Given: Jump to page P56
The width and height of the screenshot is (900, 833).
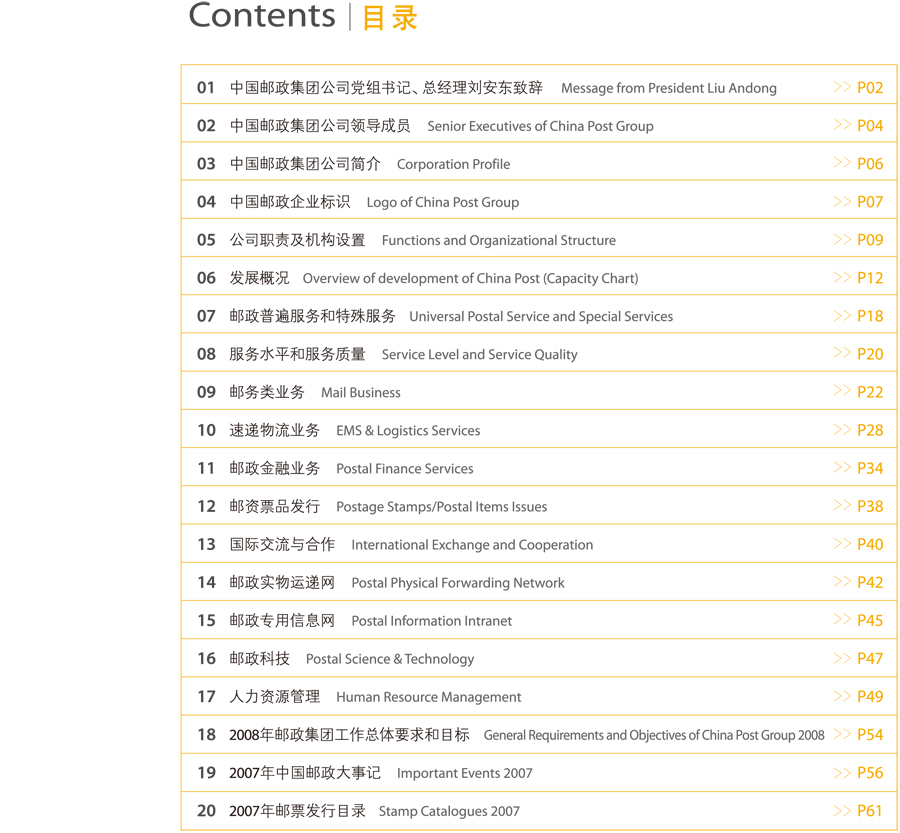Looking at the screenshot, I should click(x=870, y=773).
